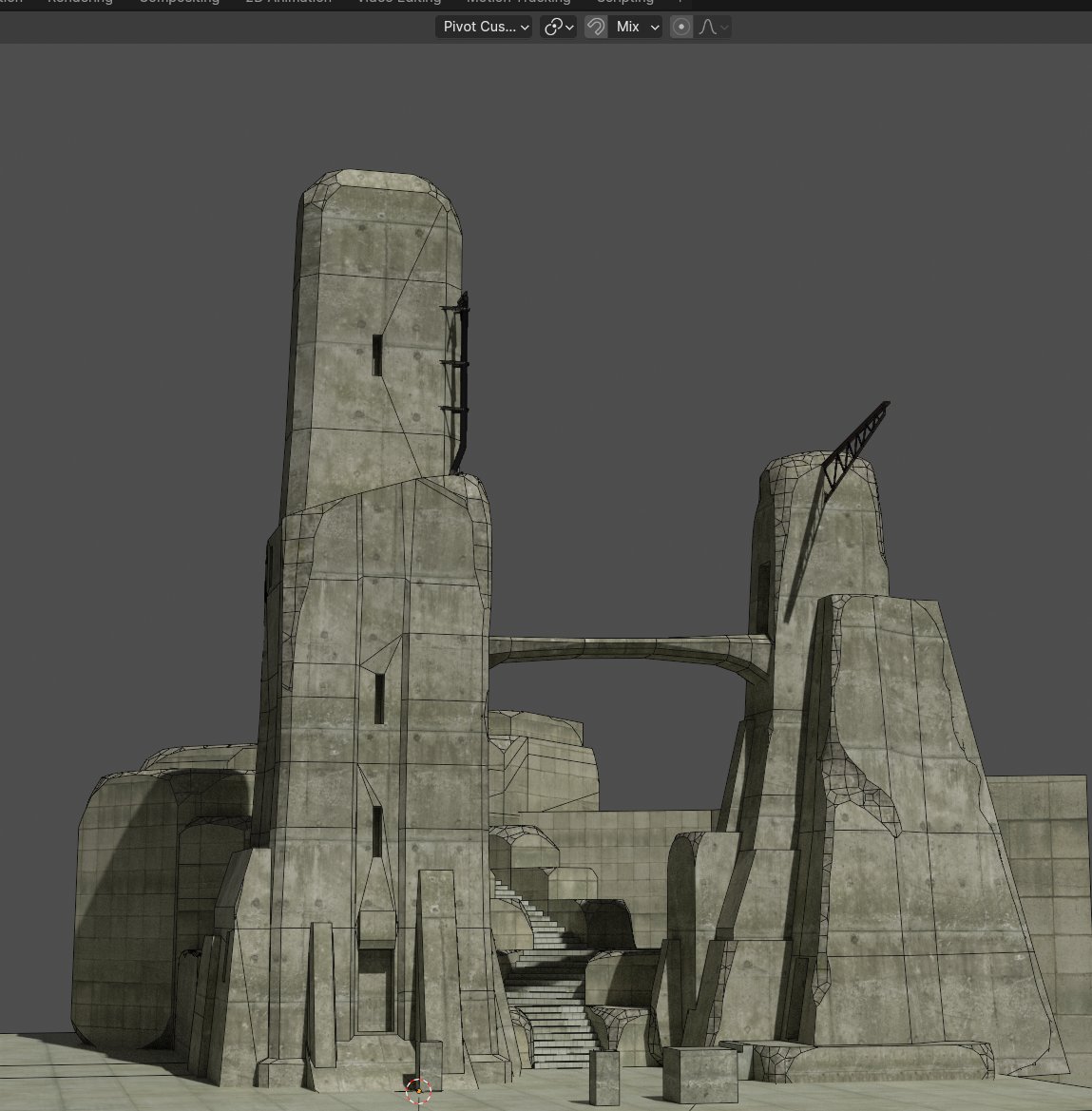Open proportional editing falloff curve dropdown
This screenshot has width=1092, height=1111.
click(712, 27)
